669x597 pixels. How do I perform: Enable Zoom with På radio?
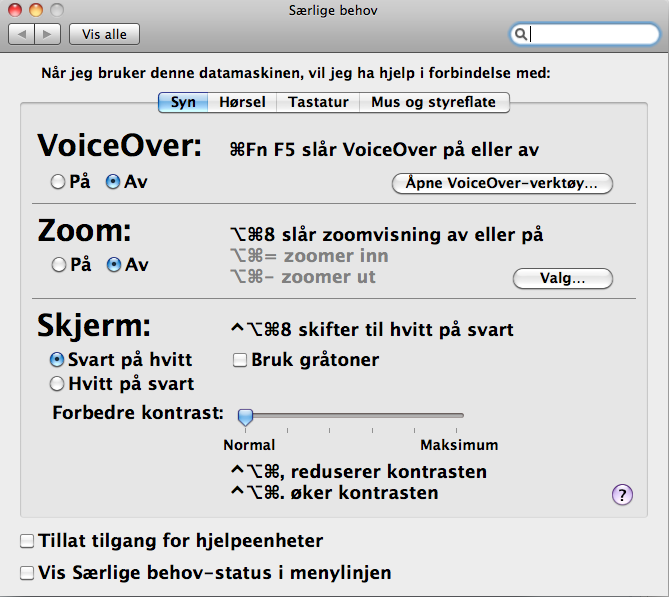click(59, 265)
